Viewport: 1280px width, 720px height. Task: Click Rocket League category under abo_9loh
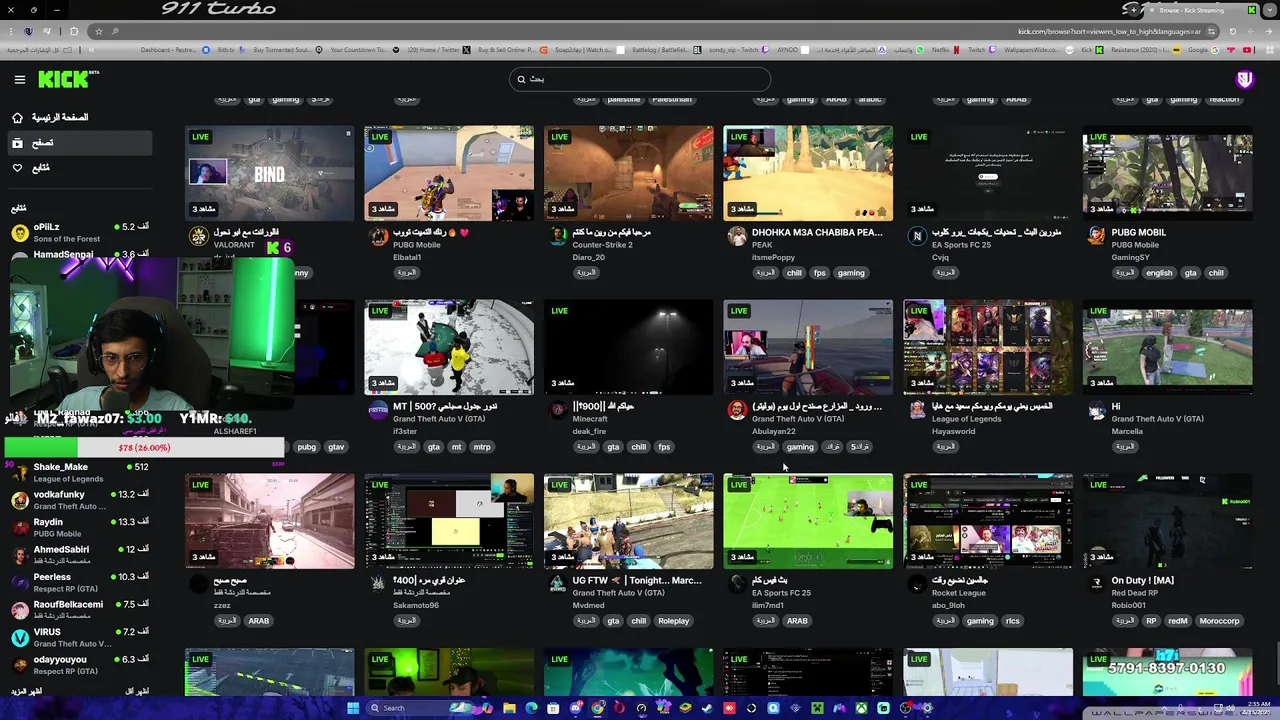coord(958,593)
